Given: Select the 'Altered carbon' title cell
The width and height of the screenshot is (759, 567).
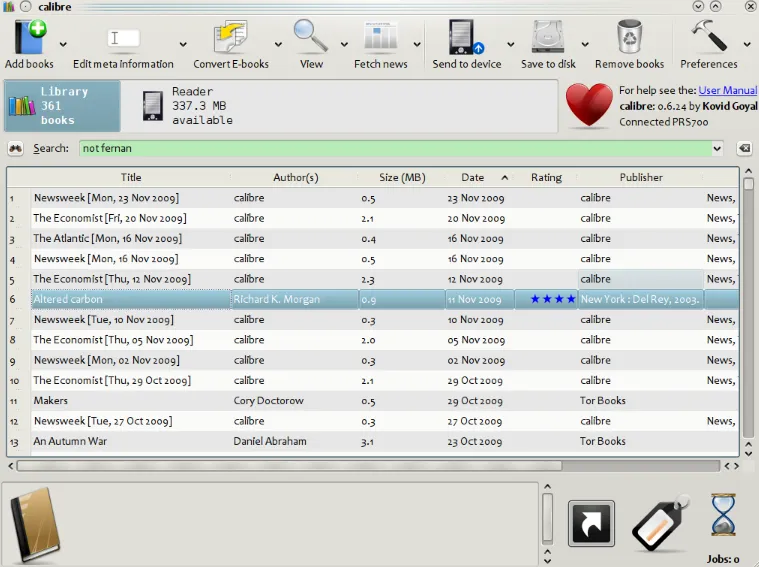Looking at the screenshot, I should [x=131, y=299].
